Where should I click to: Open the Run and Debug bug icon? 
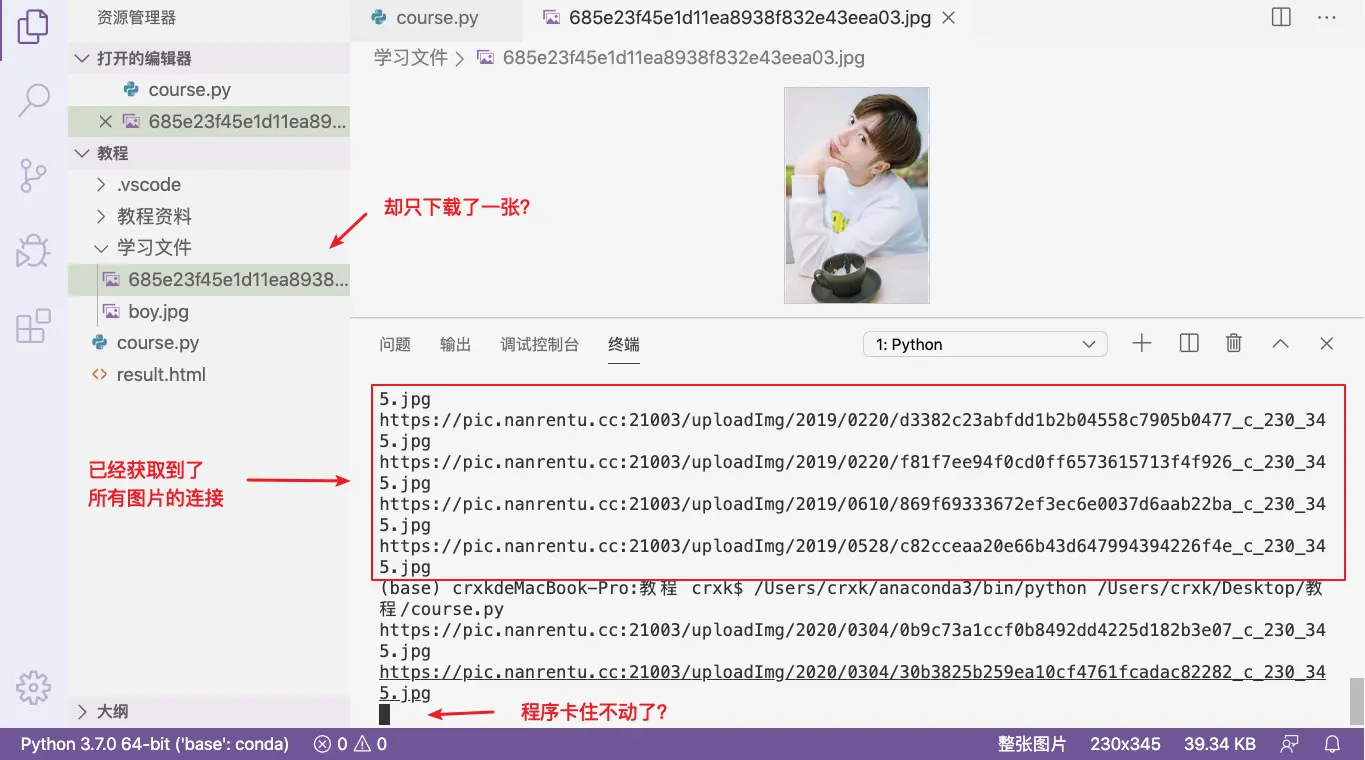coord(33,250)
